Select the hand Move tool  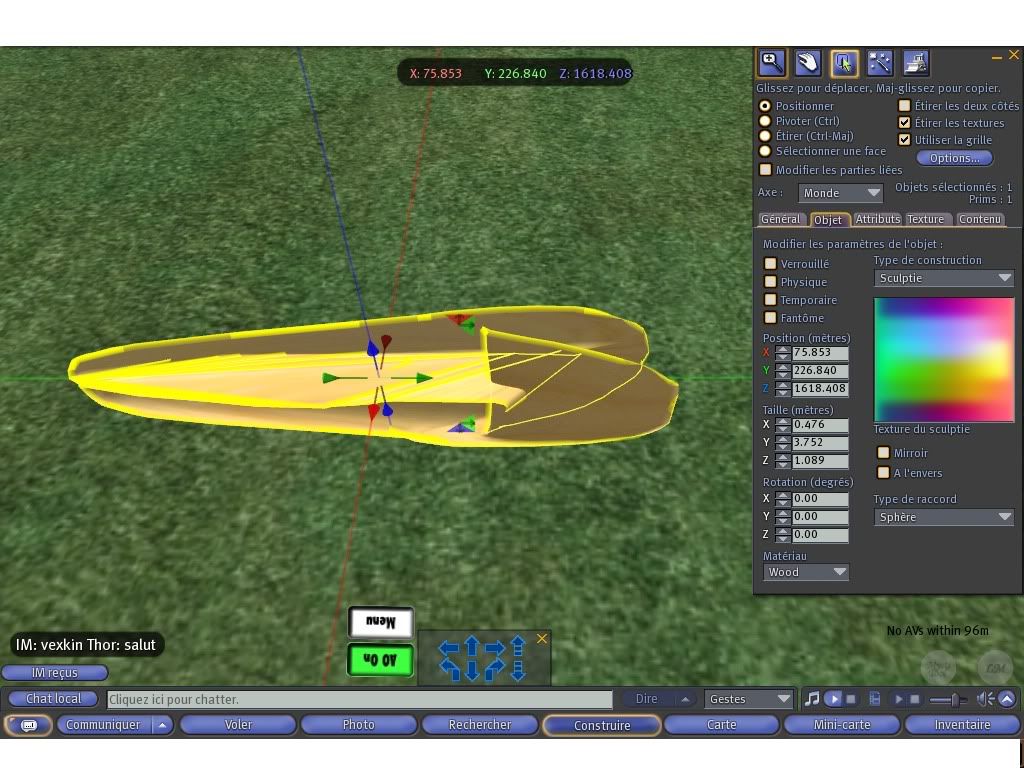pos(807,63)
